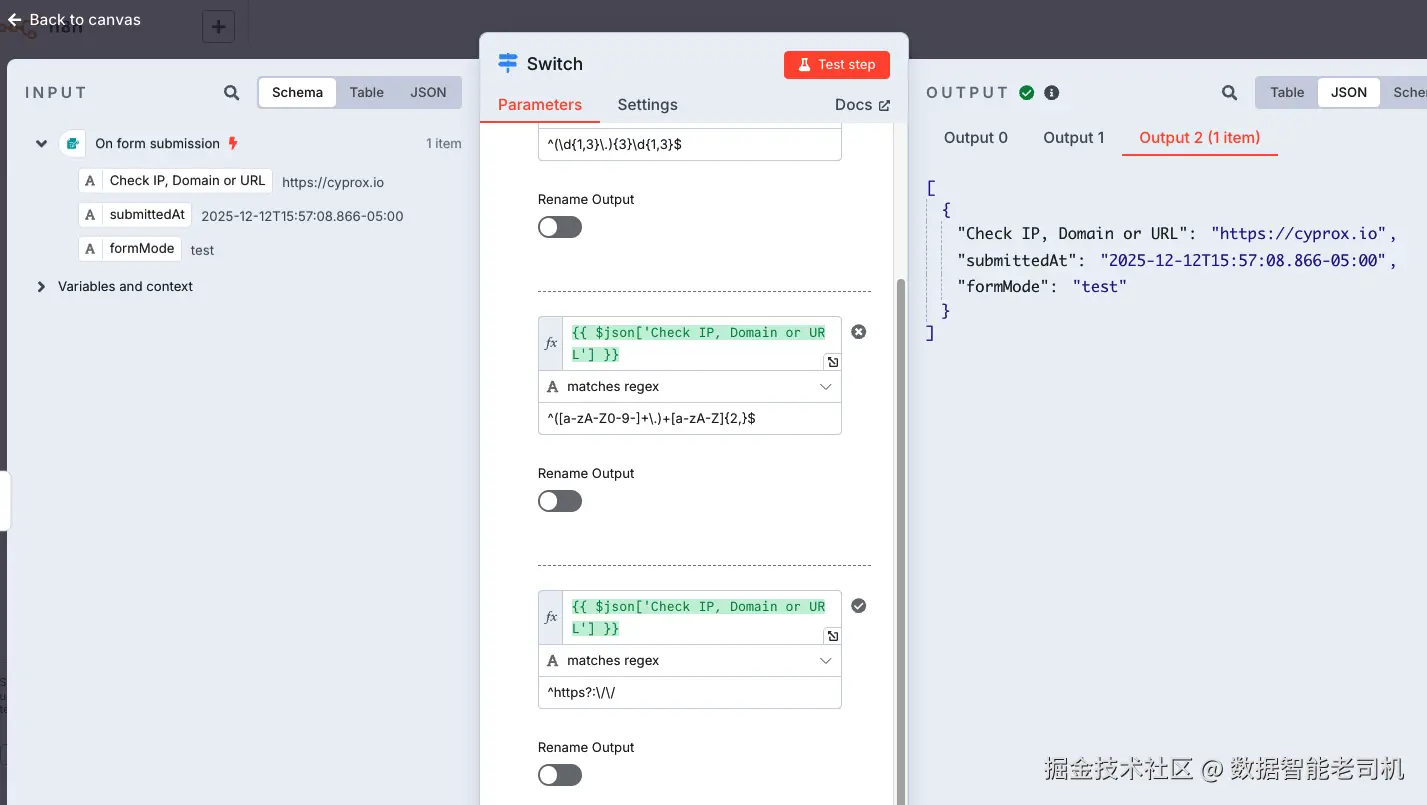Viewport: 1427px width, 805px height.
Task: Click the '1 item' count label
Action: pos(444,144)
